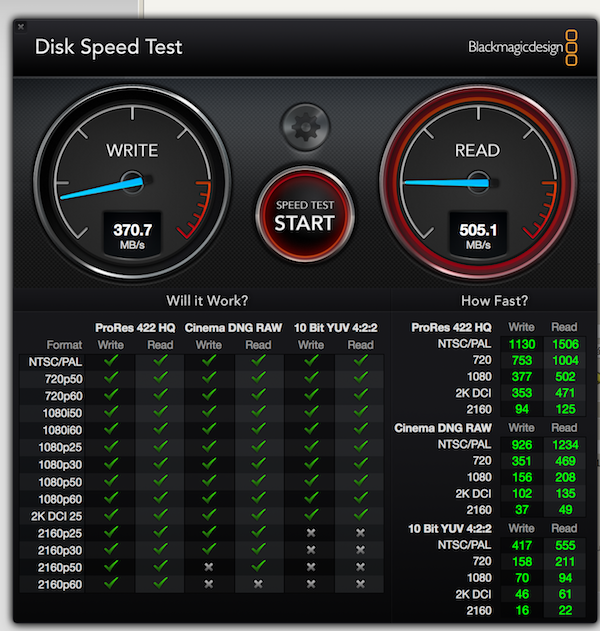The image size is (600, 631).
Task: Click ProRes NTSC/PAL write value 1130
Action: click(522, 344)
